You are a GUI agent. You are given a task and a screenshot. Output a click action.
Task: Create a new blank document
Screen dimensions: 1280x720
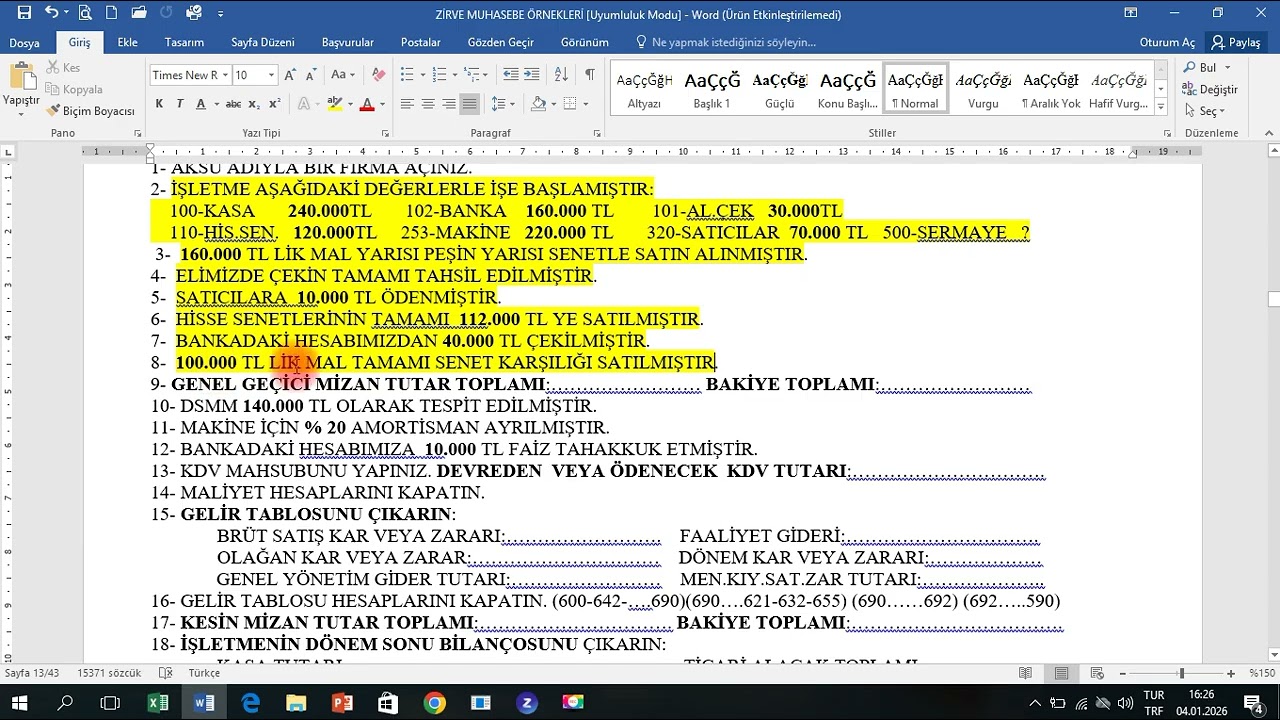coord(112,14)
